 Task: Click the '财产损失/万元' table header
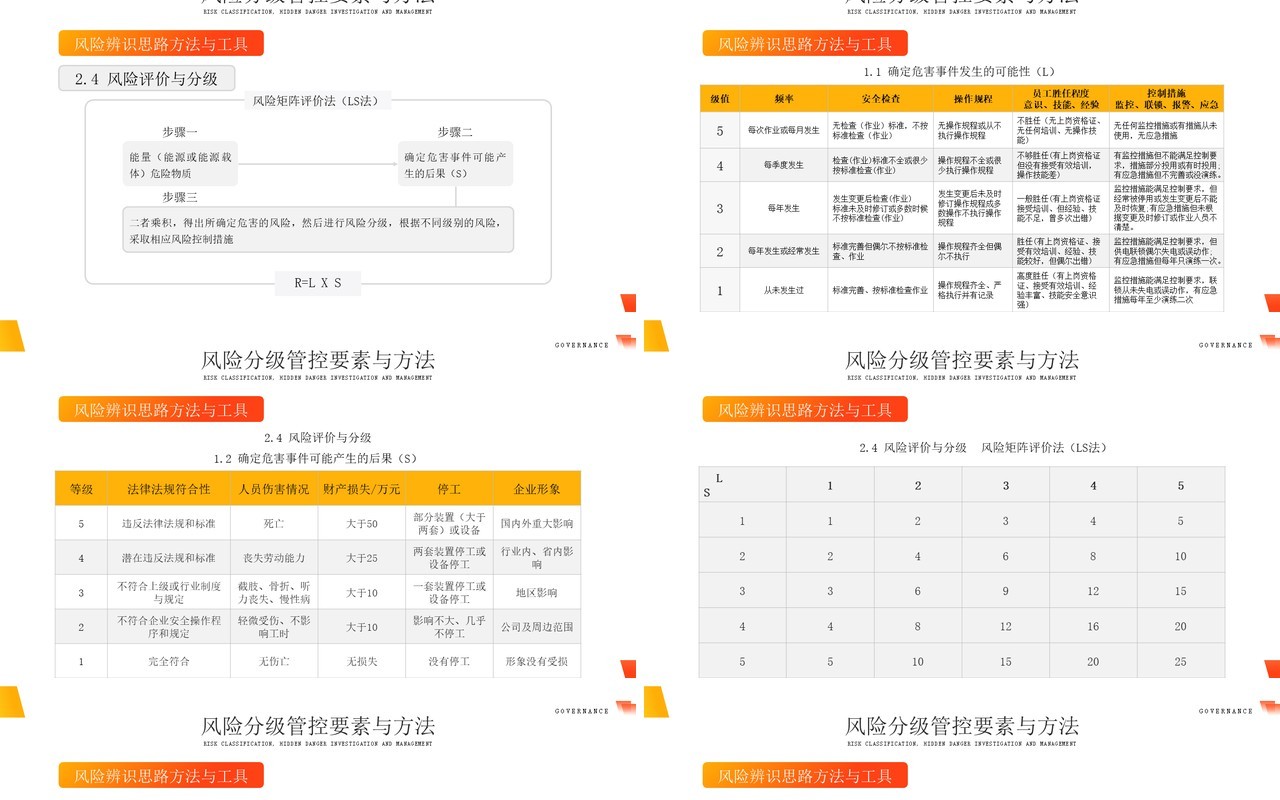(x=362, y=489)
